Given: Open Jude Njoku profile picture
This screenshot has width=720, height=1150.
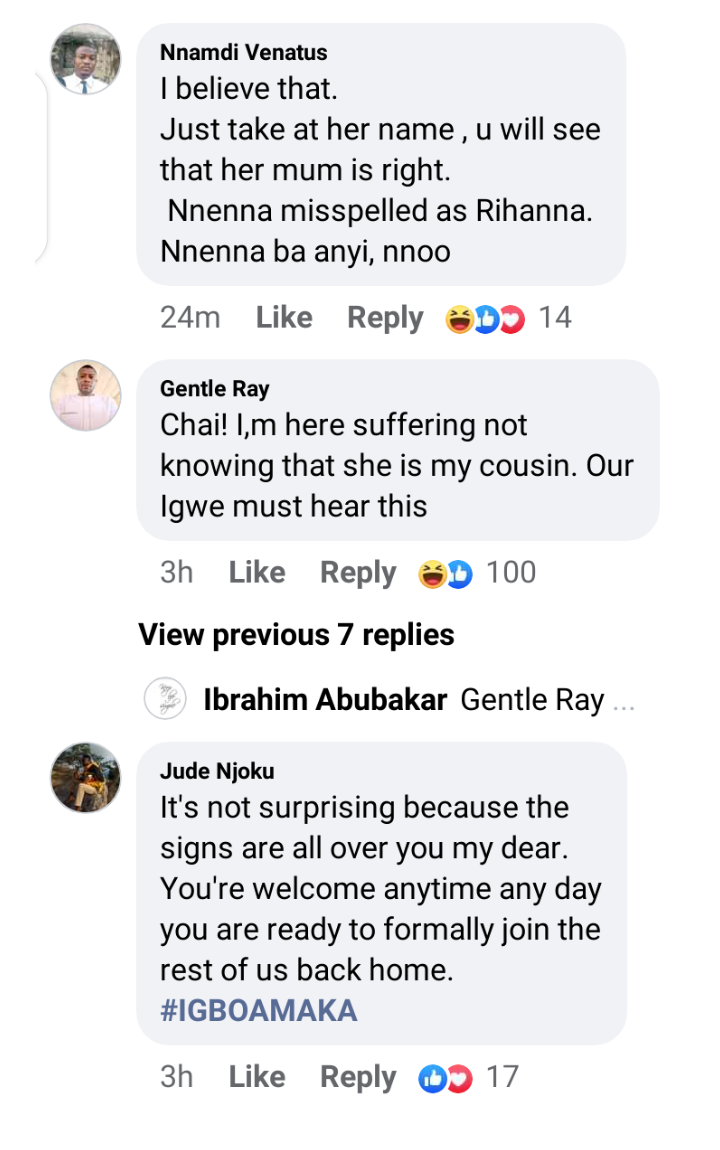Looking at the screenshot, I should (85, 778).
